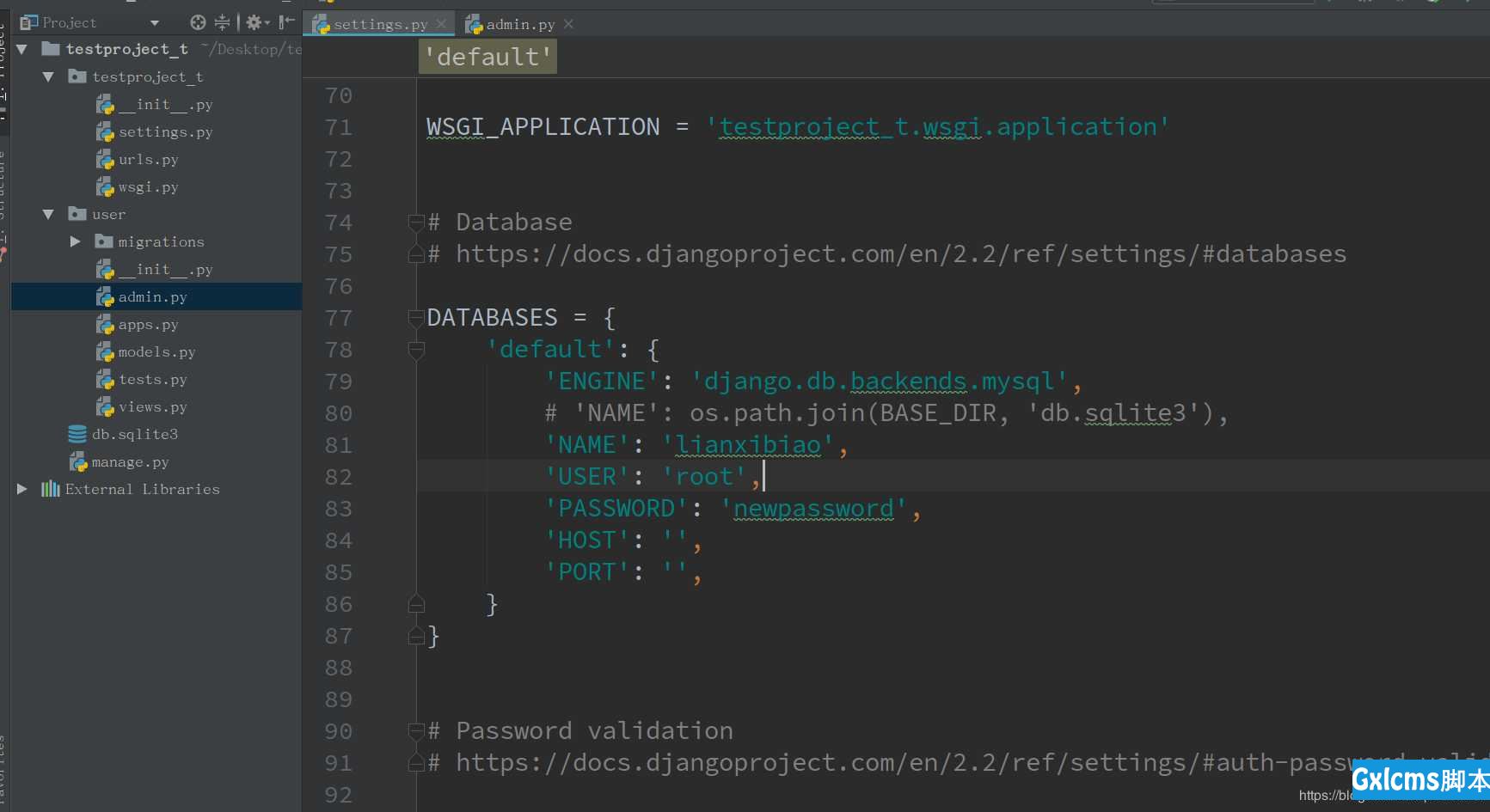
Task: Click the root testproject_t folder icon
Action: click(x=51, y=49)
